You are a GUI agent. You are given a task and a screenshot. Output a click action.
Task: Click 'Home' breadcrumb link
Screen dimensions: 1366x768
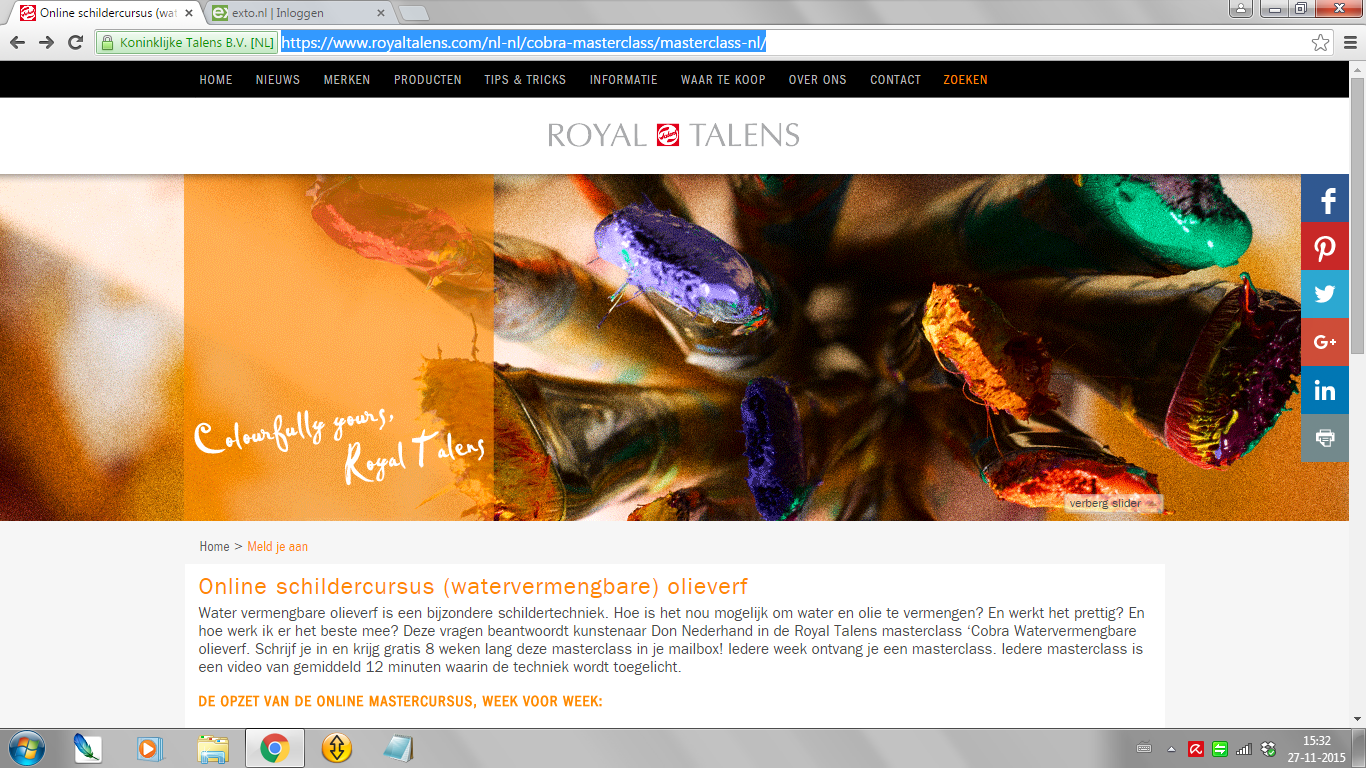coord(214,547)
